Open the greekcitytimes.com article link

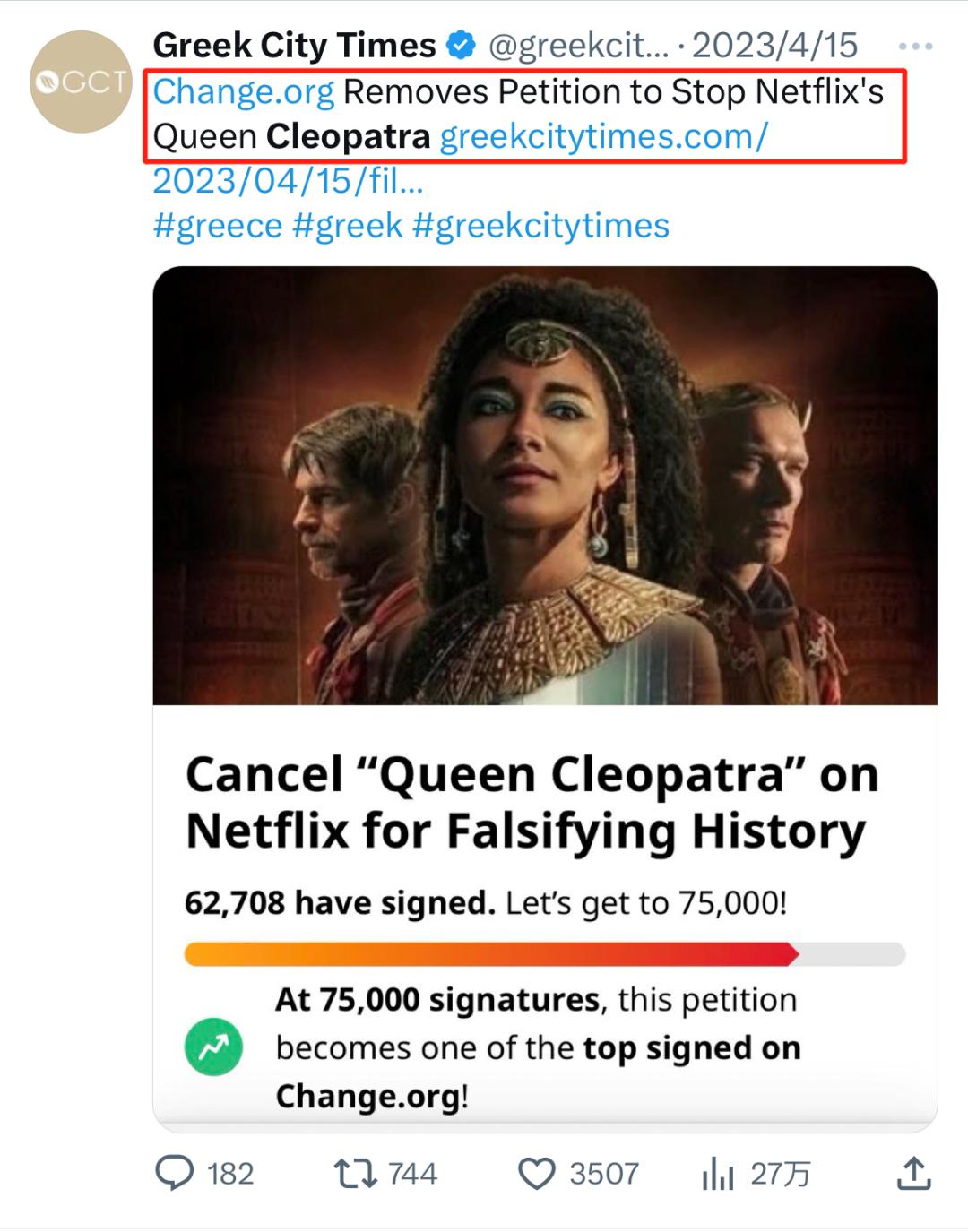603,136
